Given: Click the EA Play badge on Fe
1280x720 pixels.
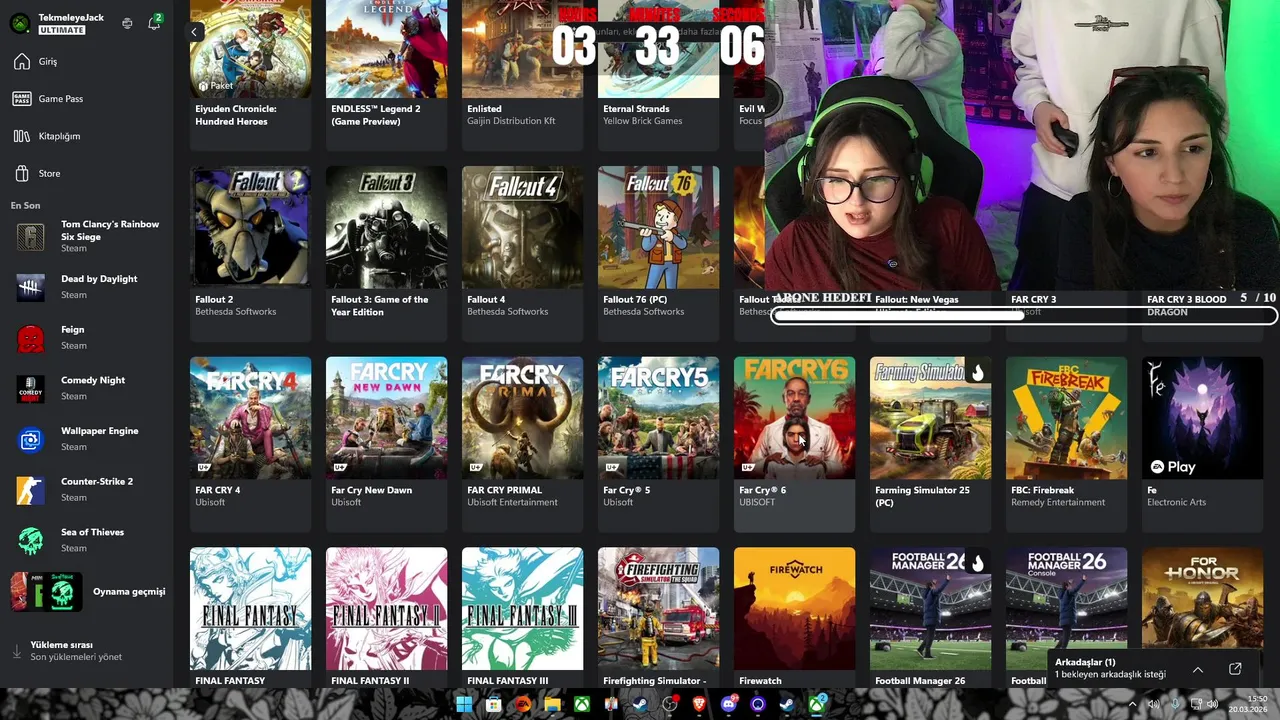Looking at the screenshot, I should click(x=1172, y=467).
